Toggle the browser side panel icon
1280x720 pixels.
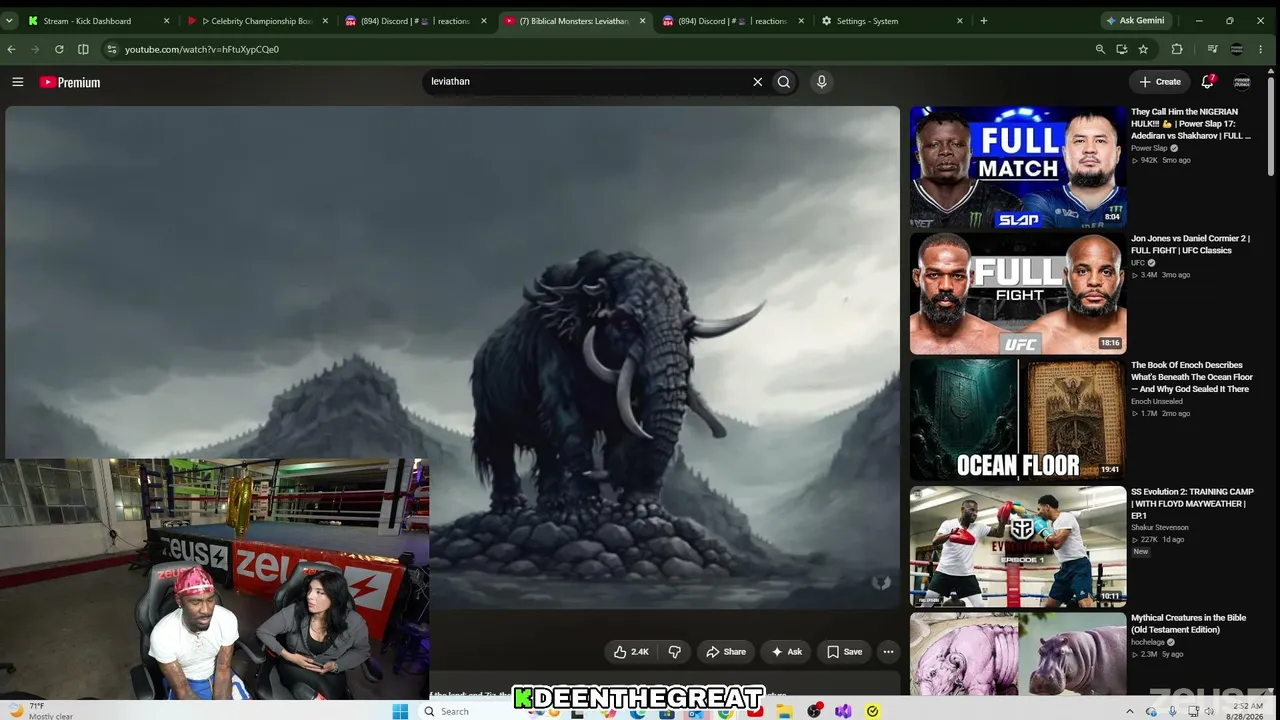(83, 49)
